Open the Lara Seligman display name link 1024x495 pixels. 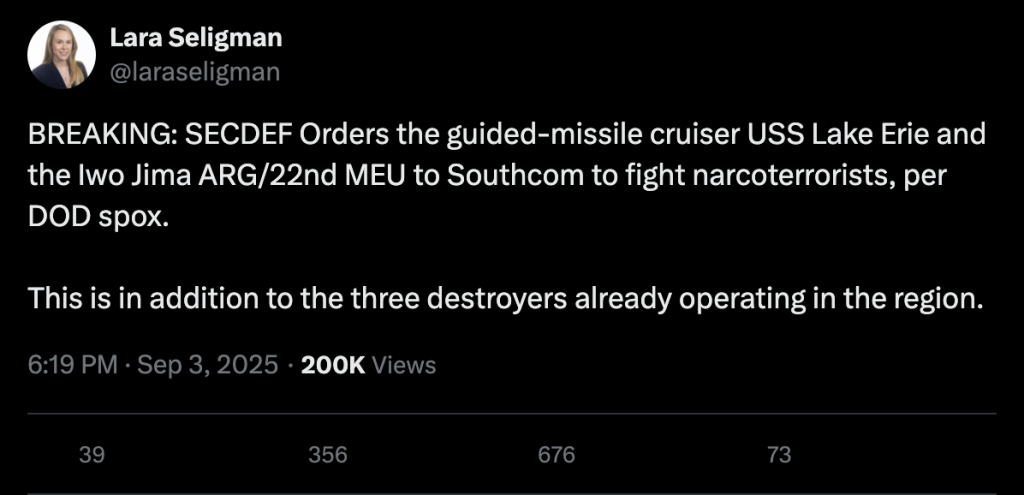[x=196, y=38]
